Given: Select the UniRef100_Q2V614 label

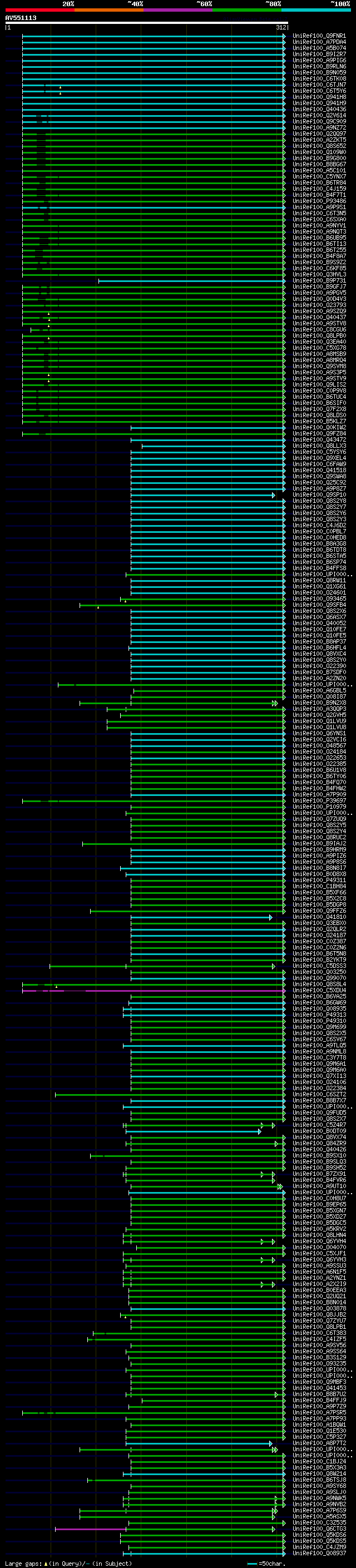Looking at the screenshot, I should tap(319, 115).
